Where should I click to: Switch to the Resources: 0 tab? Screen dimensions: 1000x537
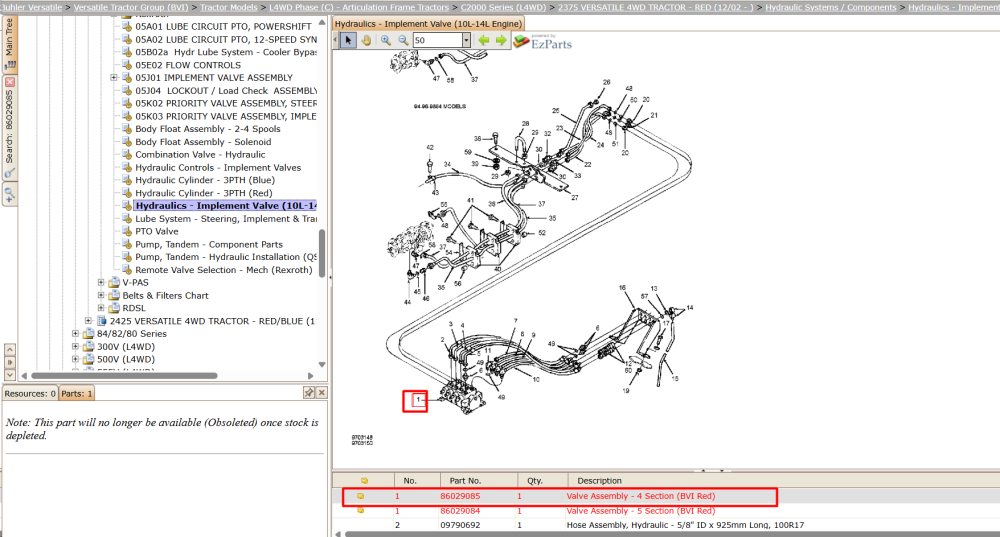tap(29, 394)
